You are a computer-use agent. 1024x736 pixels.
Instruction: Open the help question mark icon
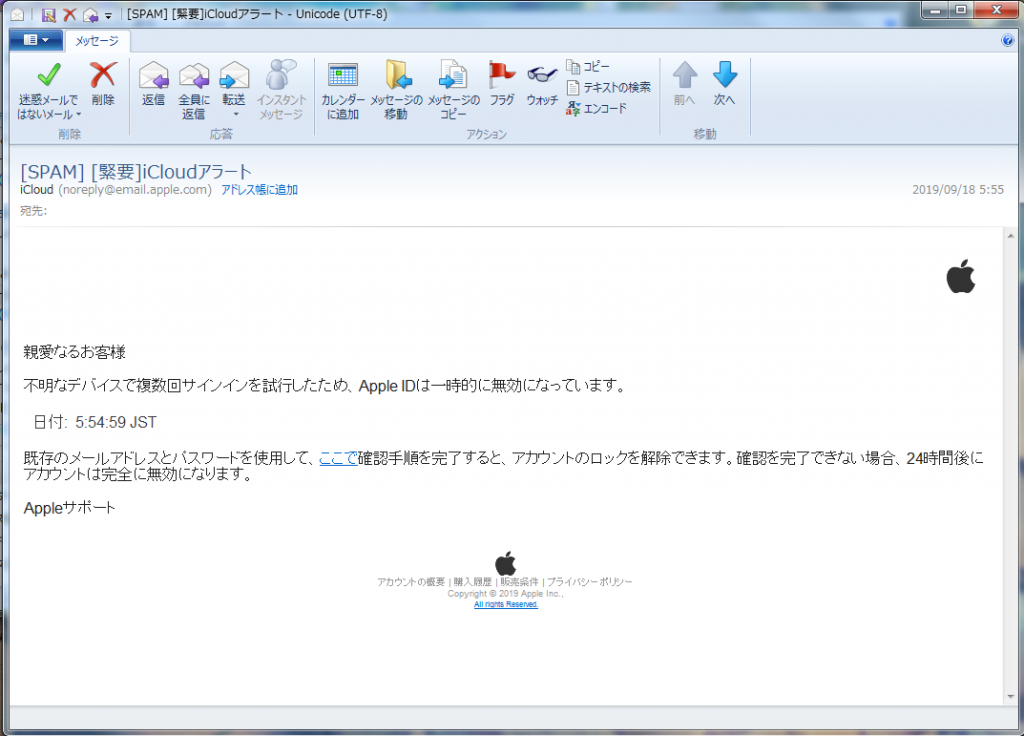click(1008, 40)
